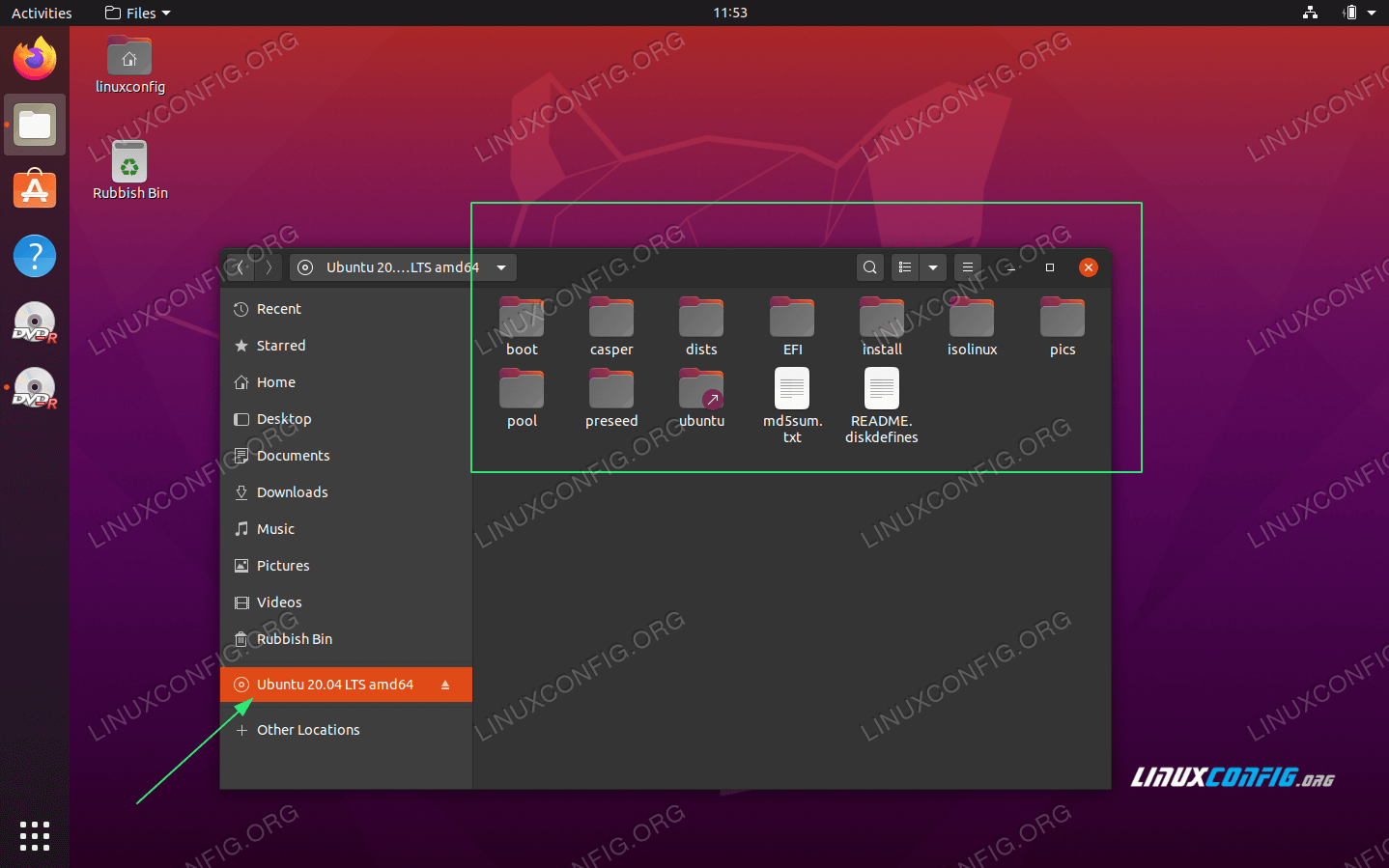The height and width of the screenshot is (868, 1389).
Task: Open Music in sidebar
Action: click(x=346, y=529)
